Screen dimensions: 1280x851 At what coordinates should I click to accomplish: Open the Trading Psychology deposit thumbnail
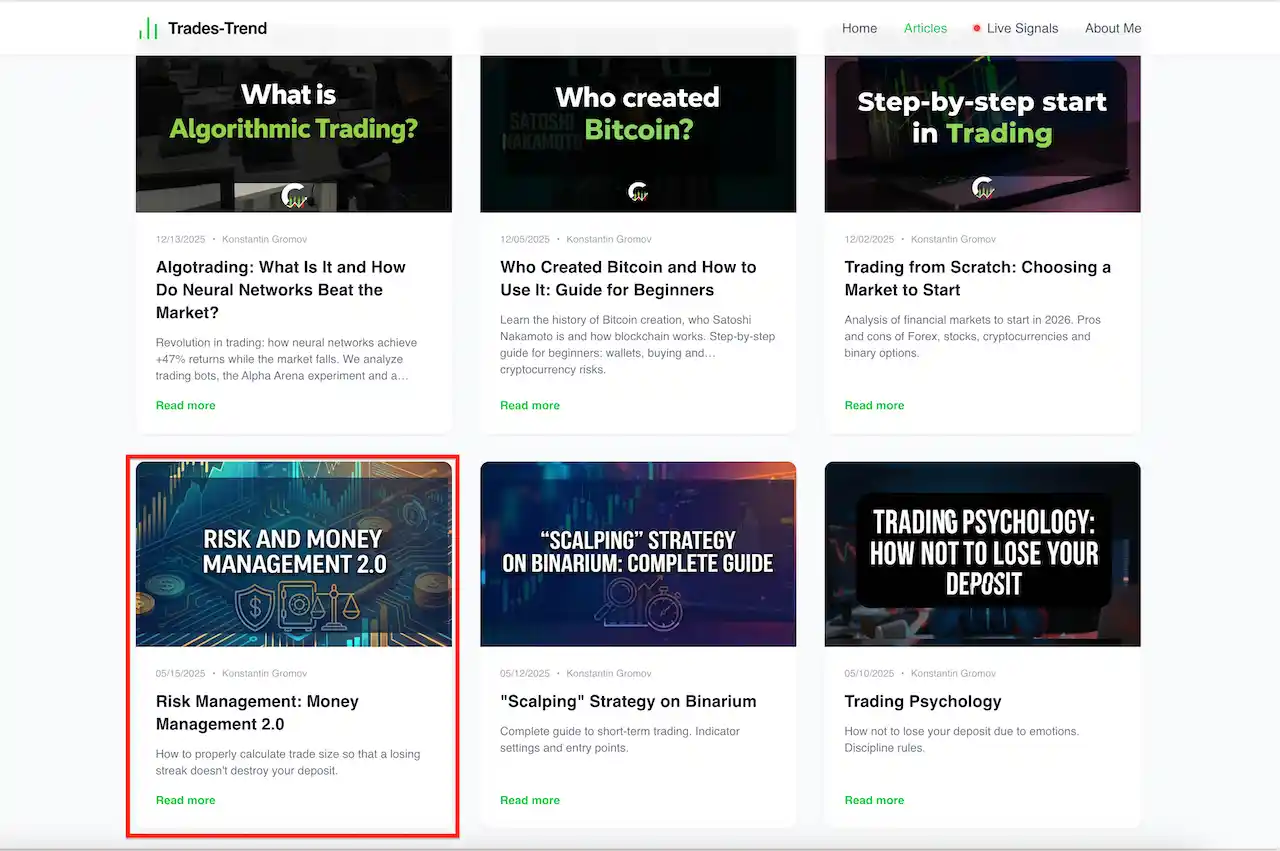coord(982,554)
